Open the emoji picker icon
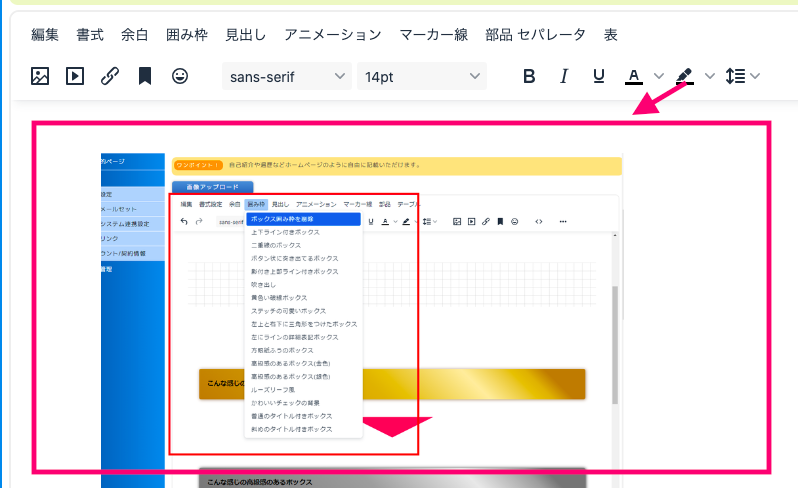 tap(180, 76)
